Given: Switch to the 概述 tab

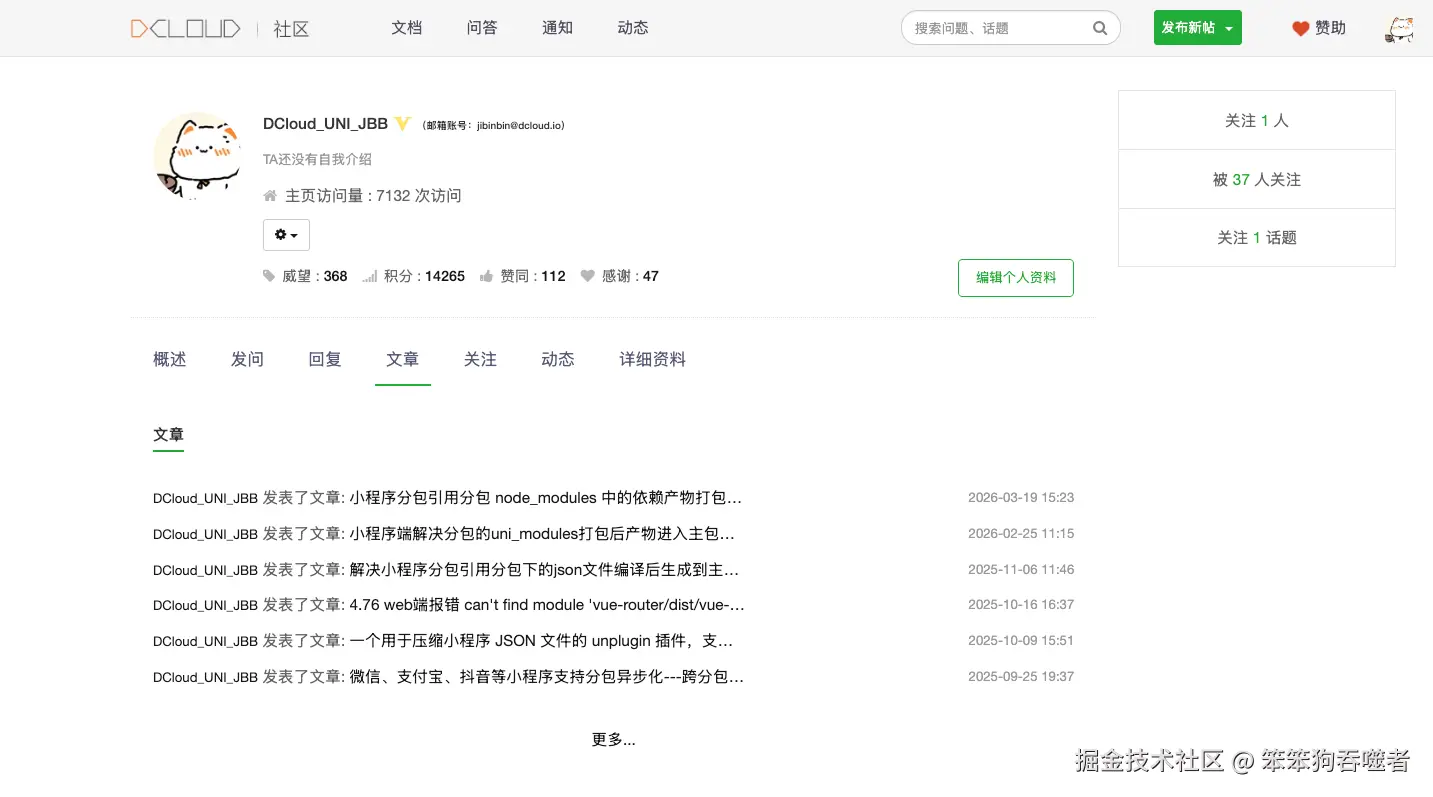Looking at the screenshot, I should click(170, 359).
